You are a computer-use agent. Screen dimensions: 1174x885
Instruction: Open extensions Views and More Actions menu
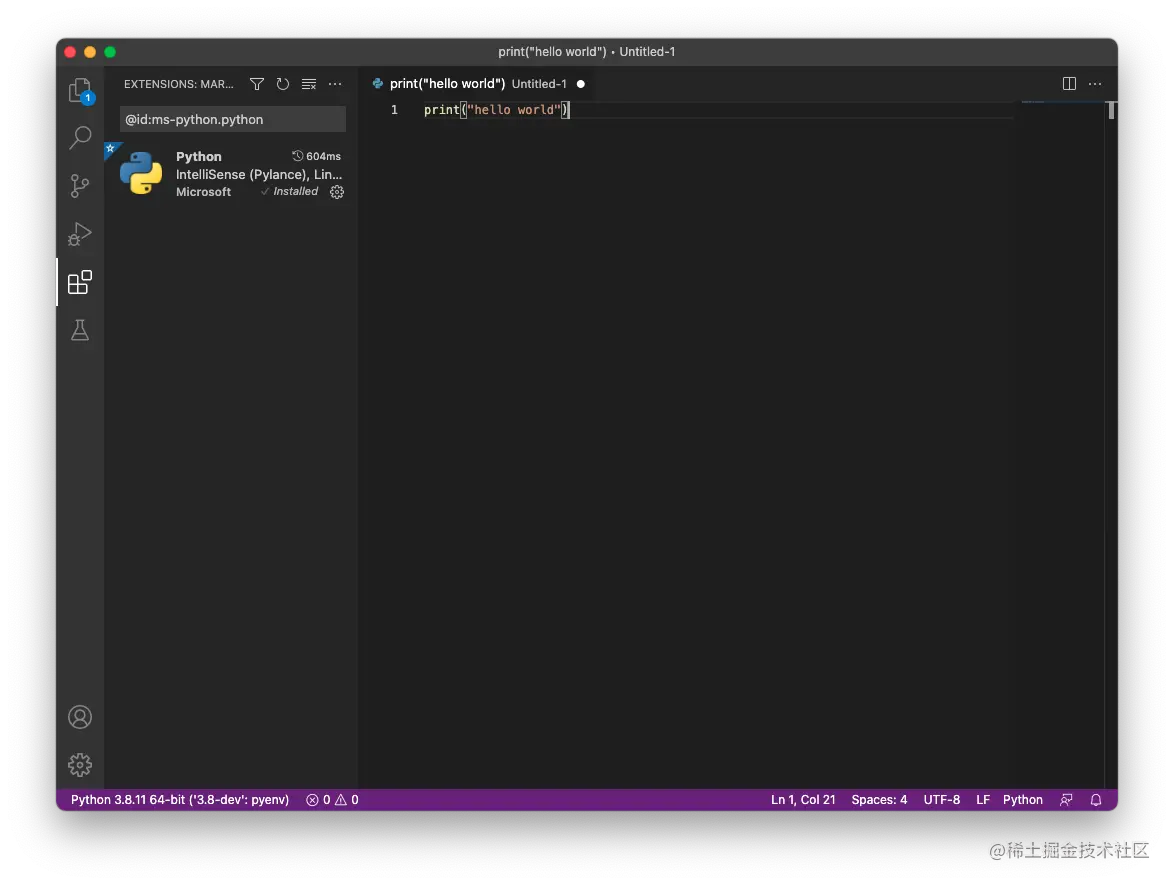tap(335, 84)
